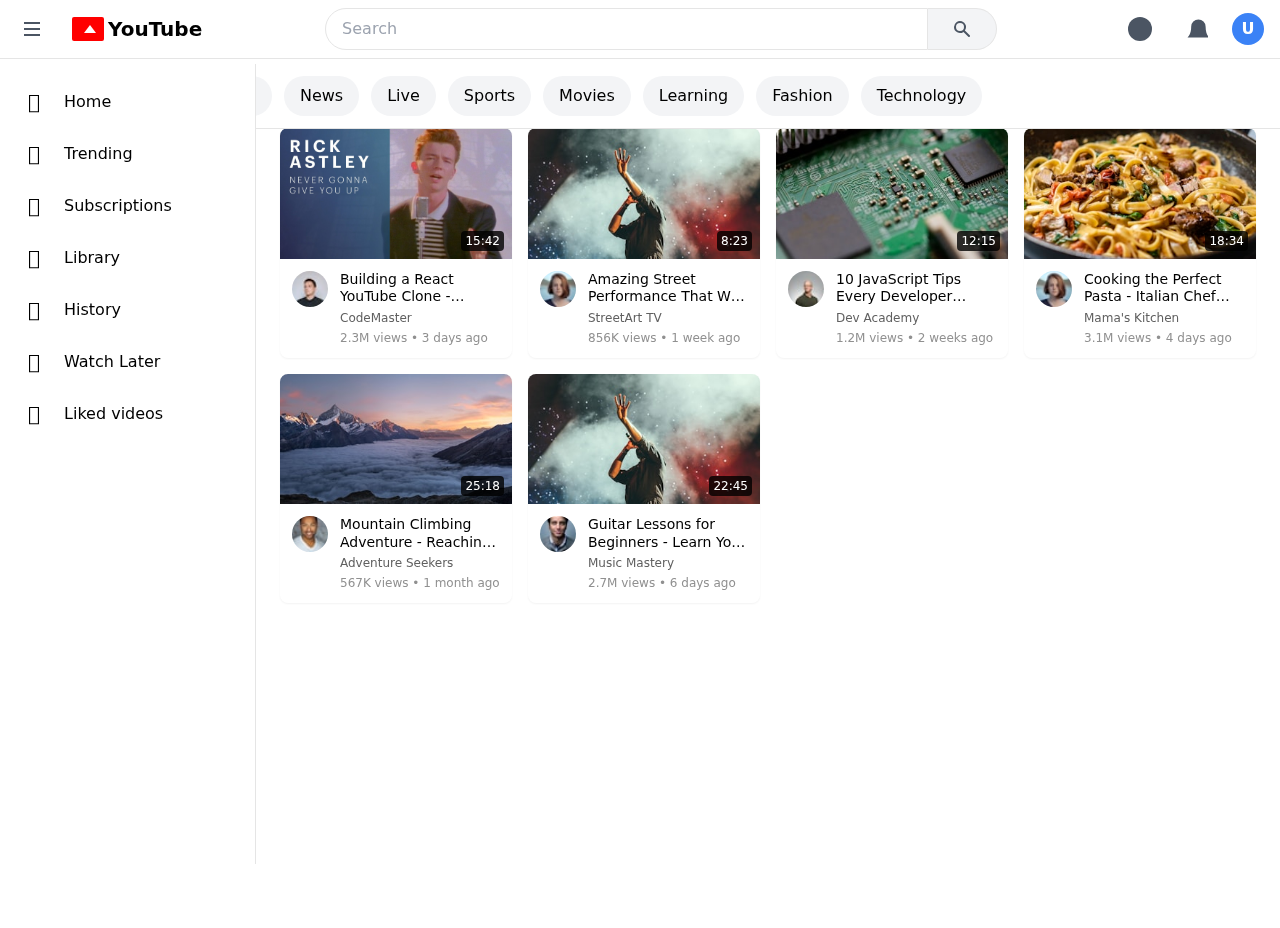Filter videos by Sports
1280x928 pixels.
point(489,95)
